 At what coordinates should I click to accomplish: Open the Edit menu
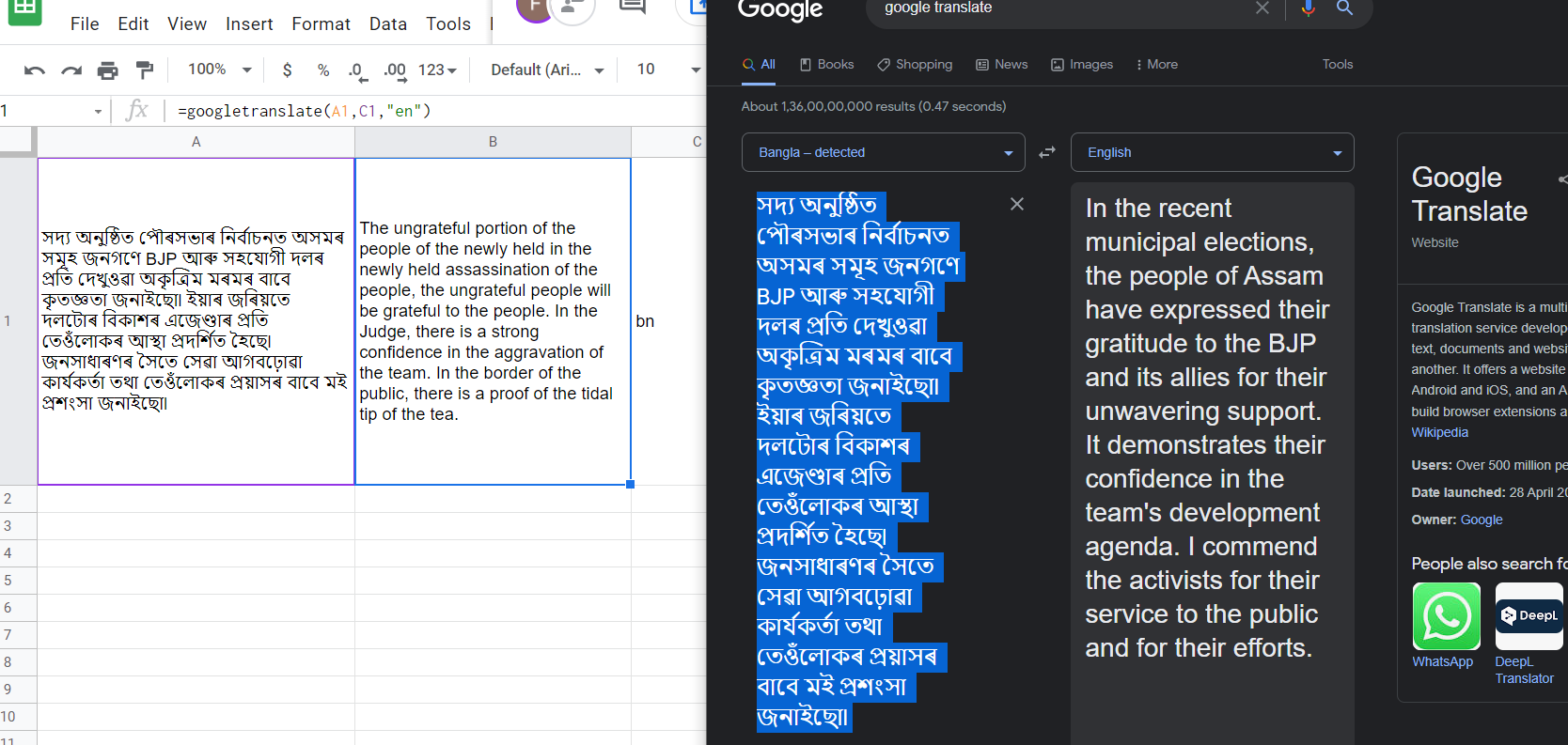click(133, 23)
